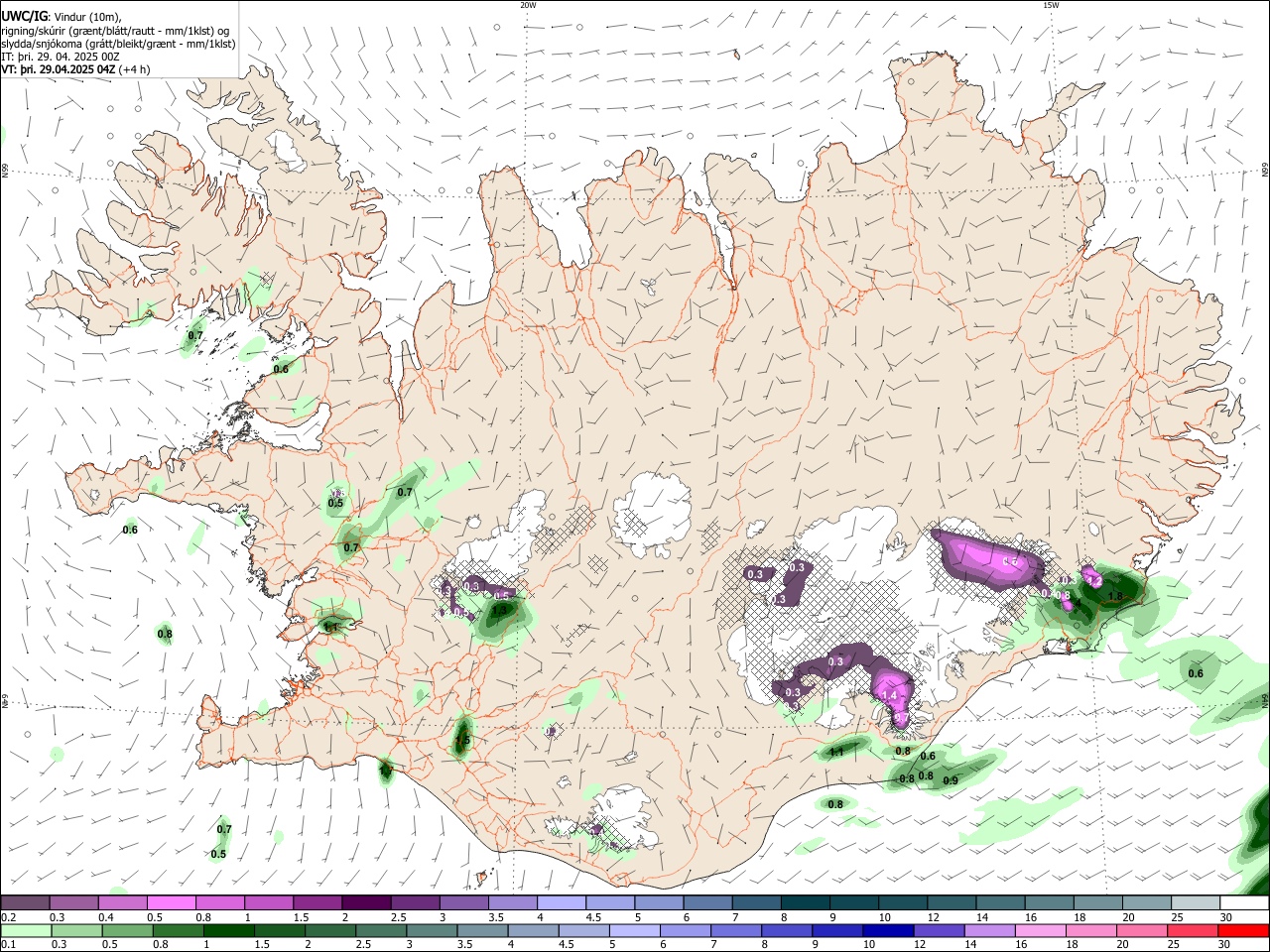Click the snow legend swatch labeled 0.2
Viewport: 1270px width, 952px height.
[25, 903]
